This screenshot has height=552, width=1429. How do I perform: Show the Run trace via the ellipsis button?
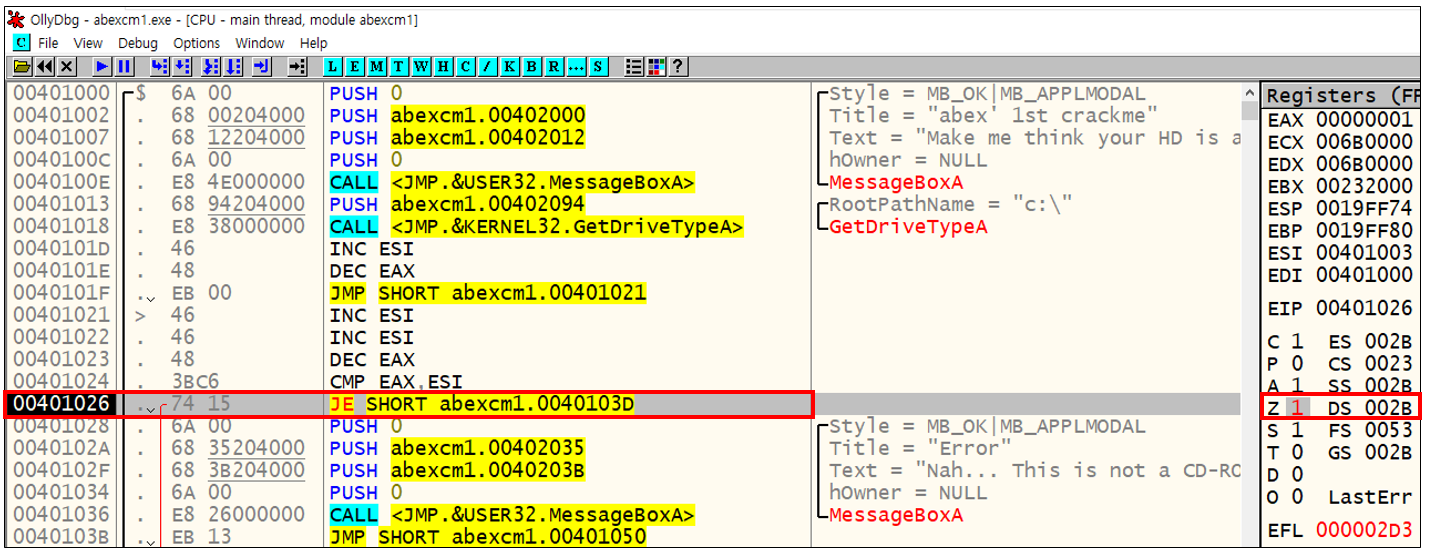(x=576, y=67)
